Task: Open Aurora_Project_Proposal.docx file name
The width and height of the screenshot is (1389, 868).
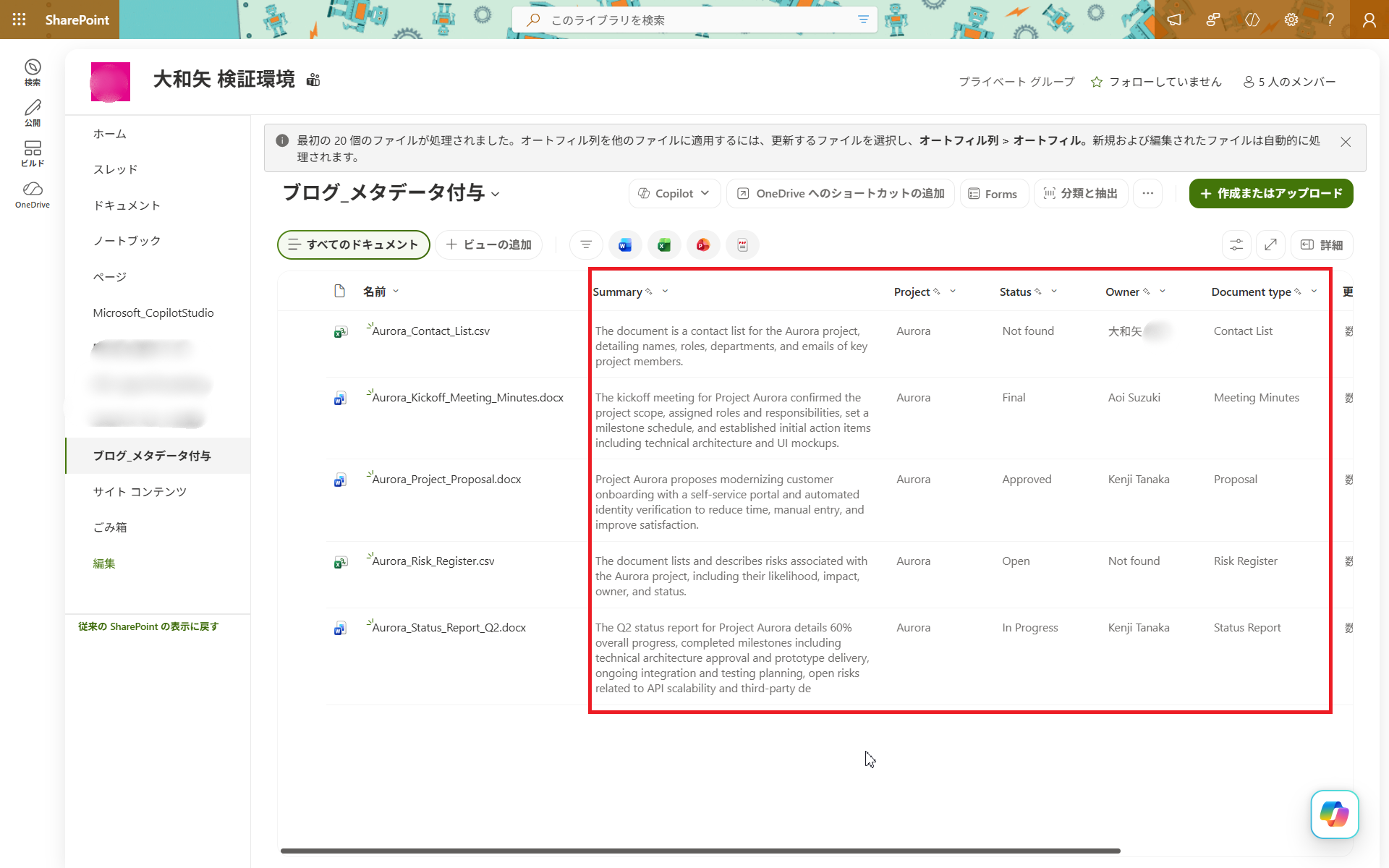Action: [x=446, y=480]
